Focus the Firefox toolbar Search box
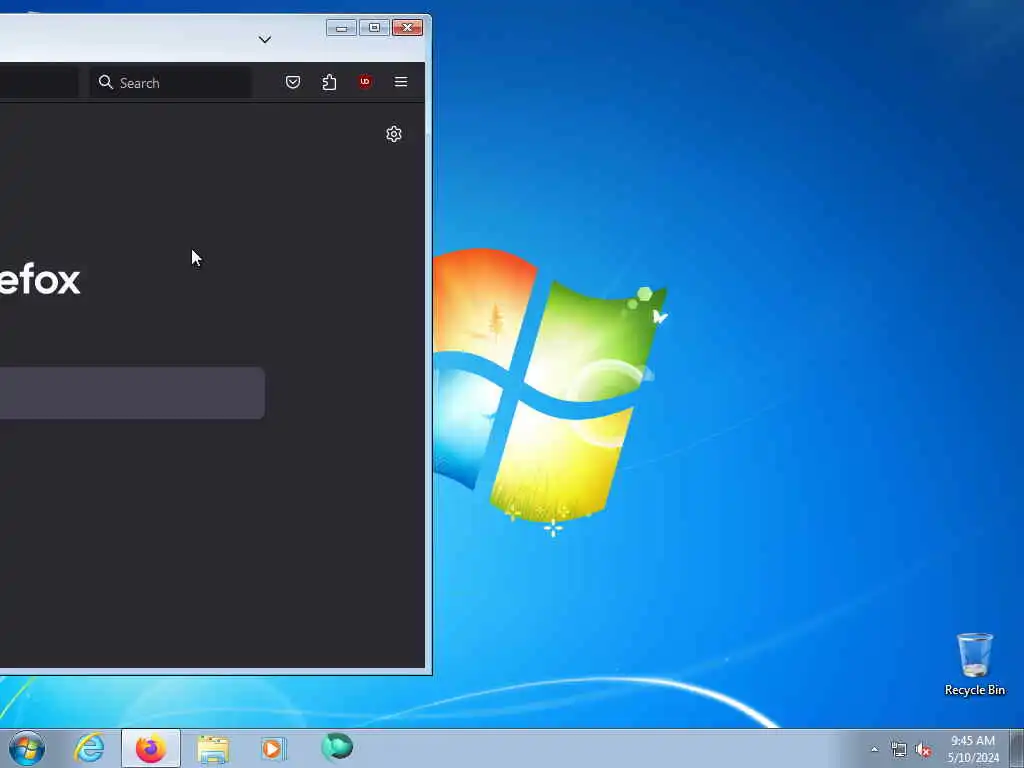The image size is (1024, 768). click(x=170, y=82)
